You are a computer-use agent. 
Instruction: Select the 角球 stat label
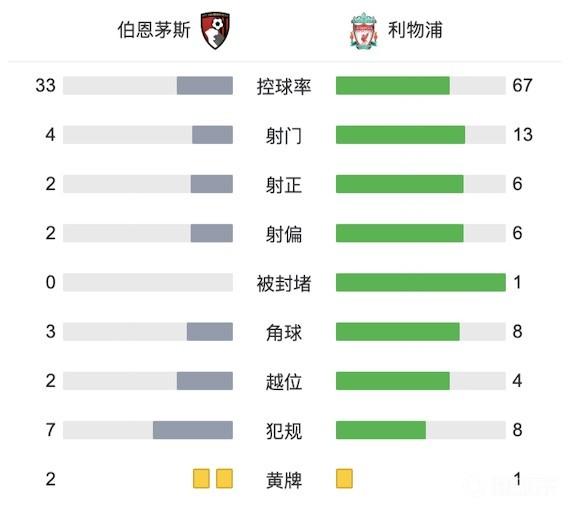tap(284, 333)
